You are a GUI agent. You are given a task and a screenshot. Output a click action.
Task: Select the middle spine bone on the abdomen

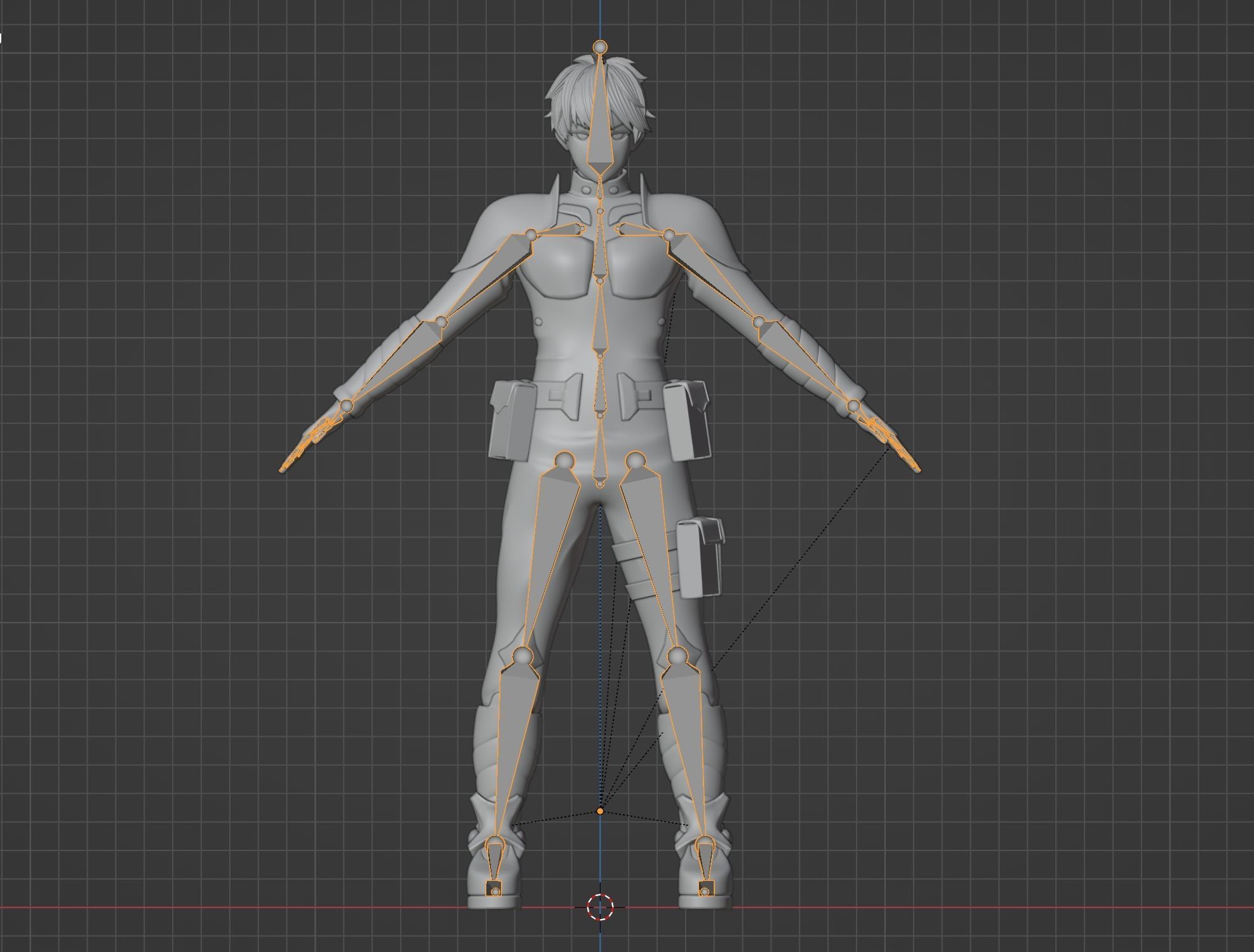(x=599, y=317)
